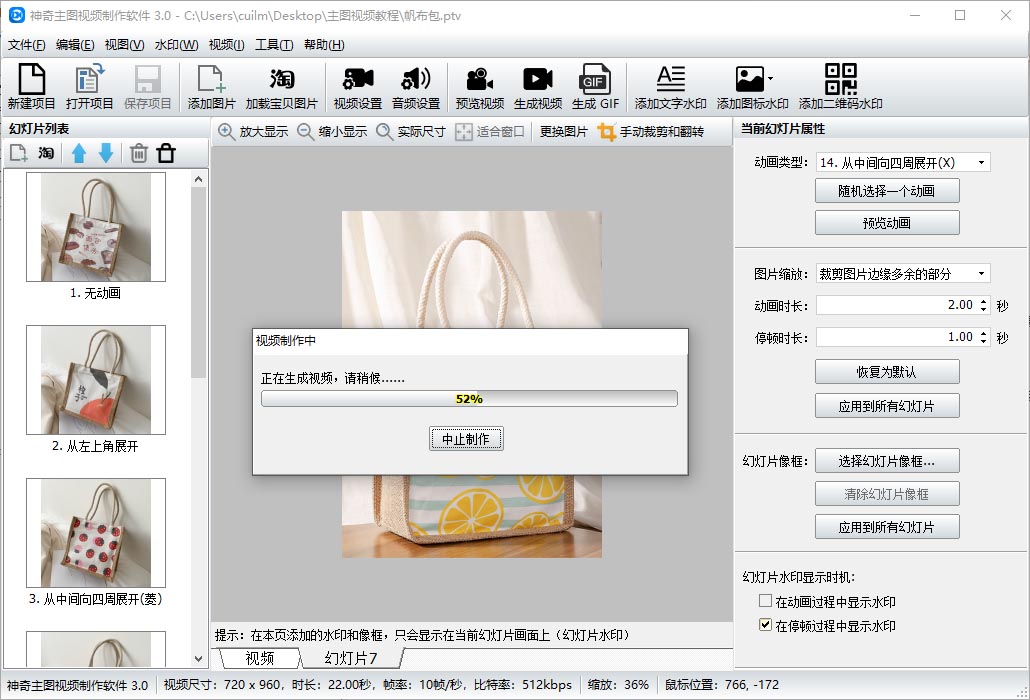Click the black trash clear-all icon
Screen dimensions: 1030x700
click(x=166, y=154)
